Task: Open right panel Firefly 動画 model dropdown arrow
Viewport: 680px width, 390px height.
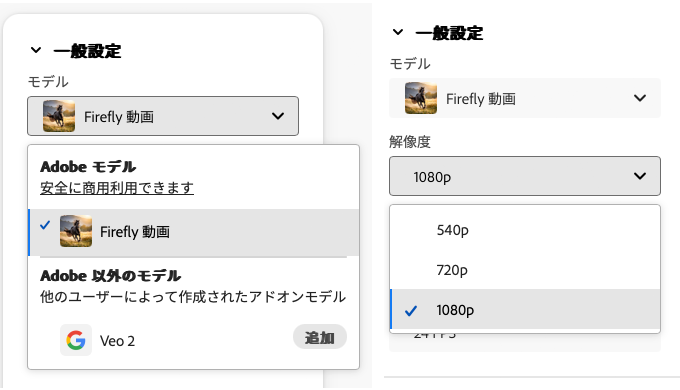Action: (x=640, y=98)
